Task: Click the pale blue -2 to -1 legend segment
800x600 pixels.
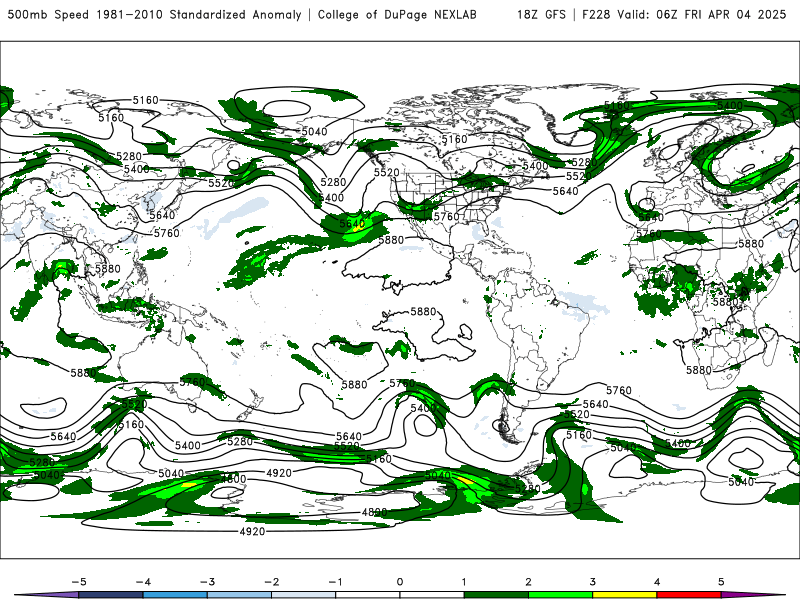Action: coord(304,595)
